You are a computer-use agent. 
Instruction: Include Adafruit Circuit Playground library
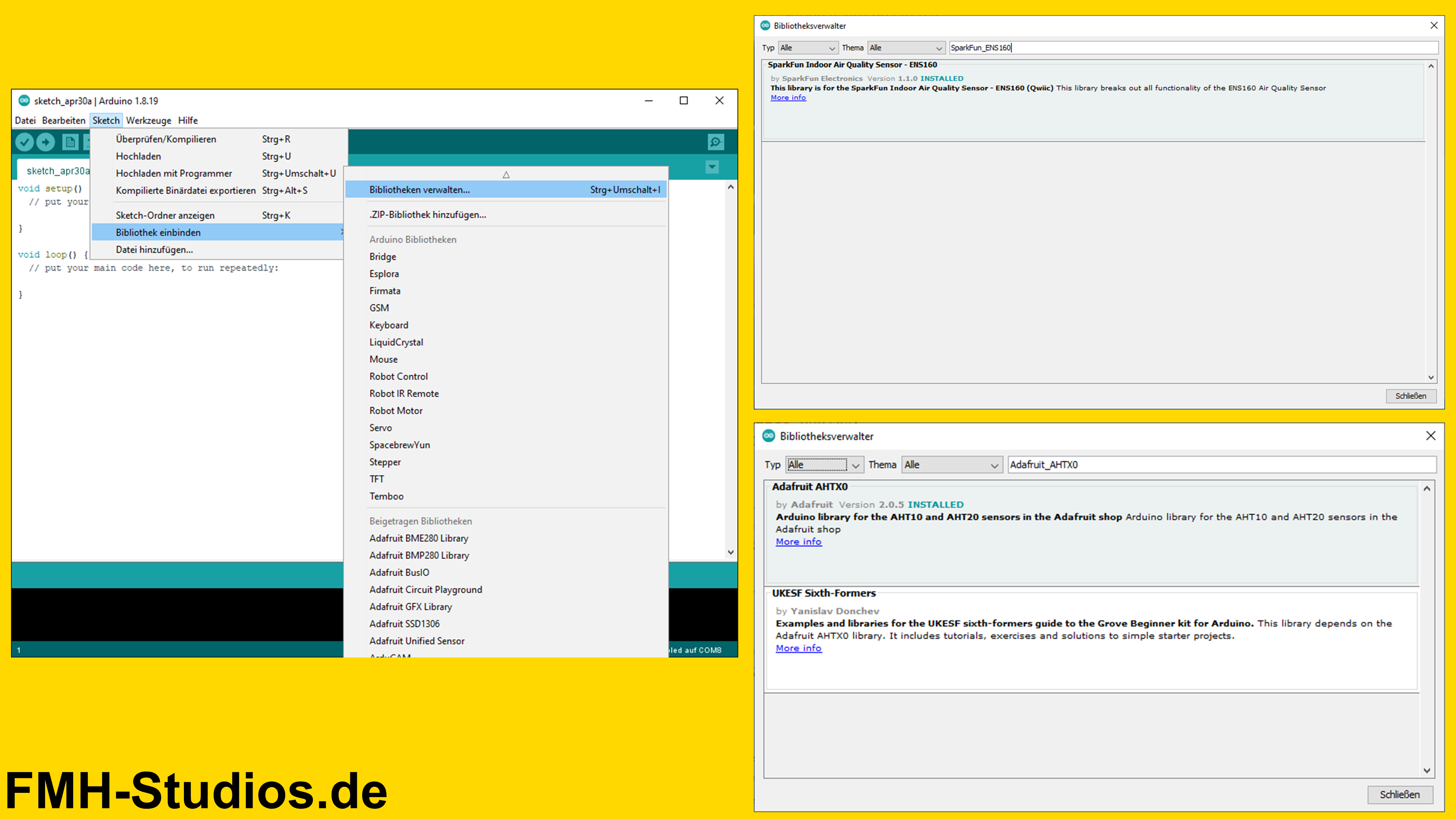tap(506, 590)
